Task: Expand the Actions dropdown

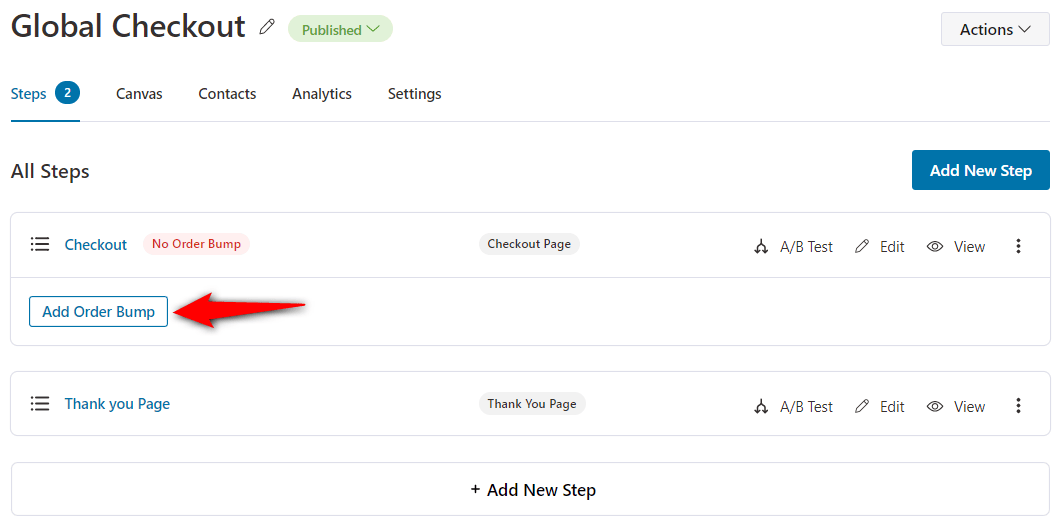Action: coord(995,30)
